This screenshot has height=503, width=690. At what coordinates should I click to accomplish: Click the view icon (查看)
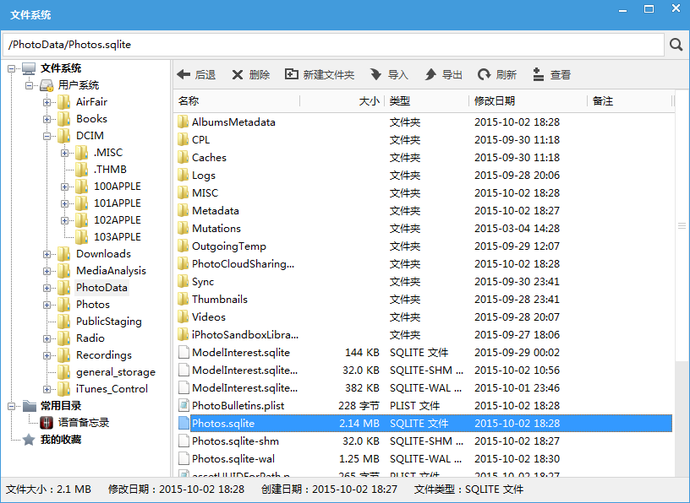click(538, 74)
